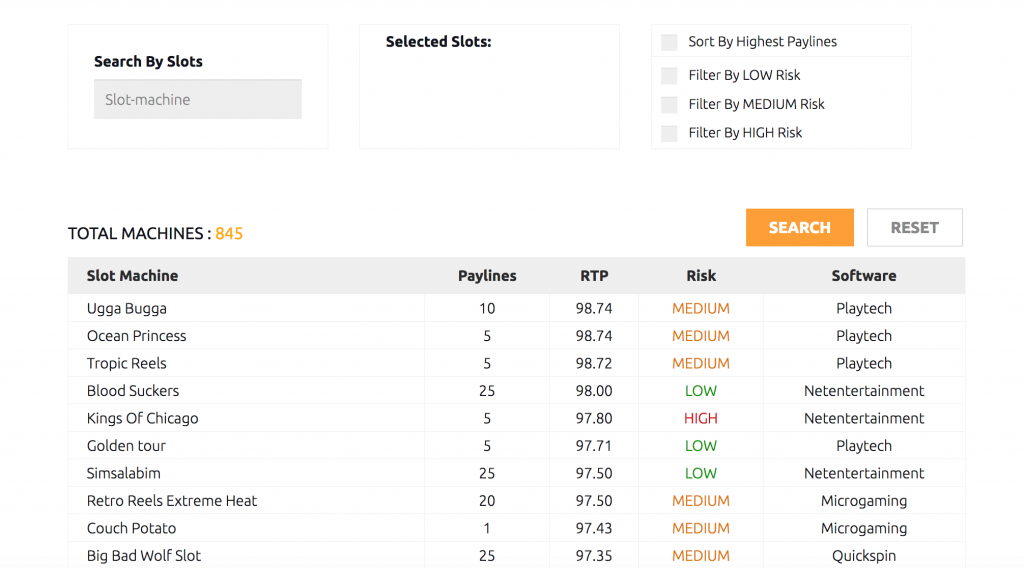This screenshot has height=568, width=1024.
Task: Toggle Filter By MEDIUM Risk checkbox
Action: coord(669,104)
